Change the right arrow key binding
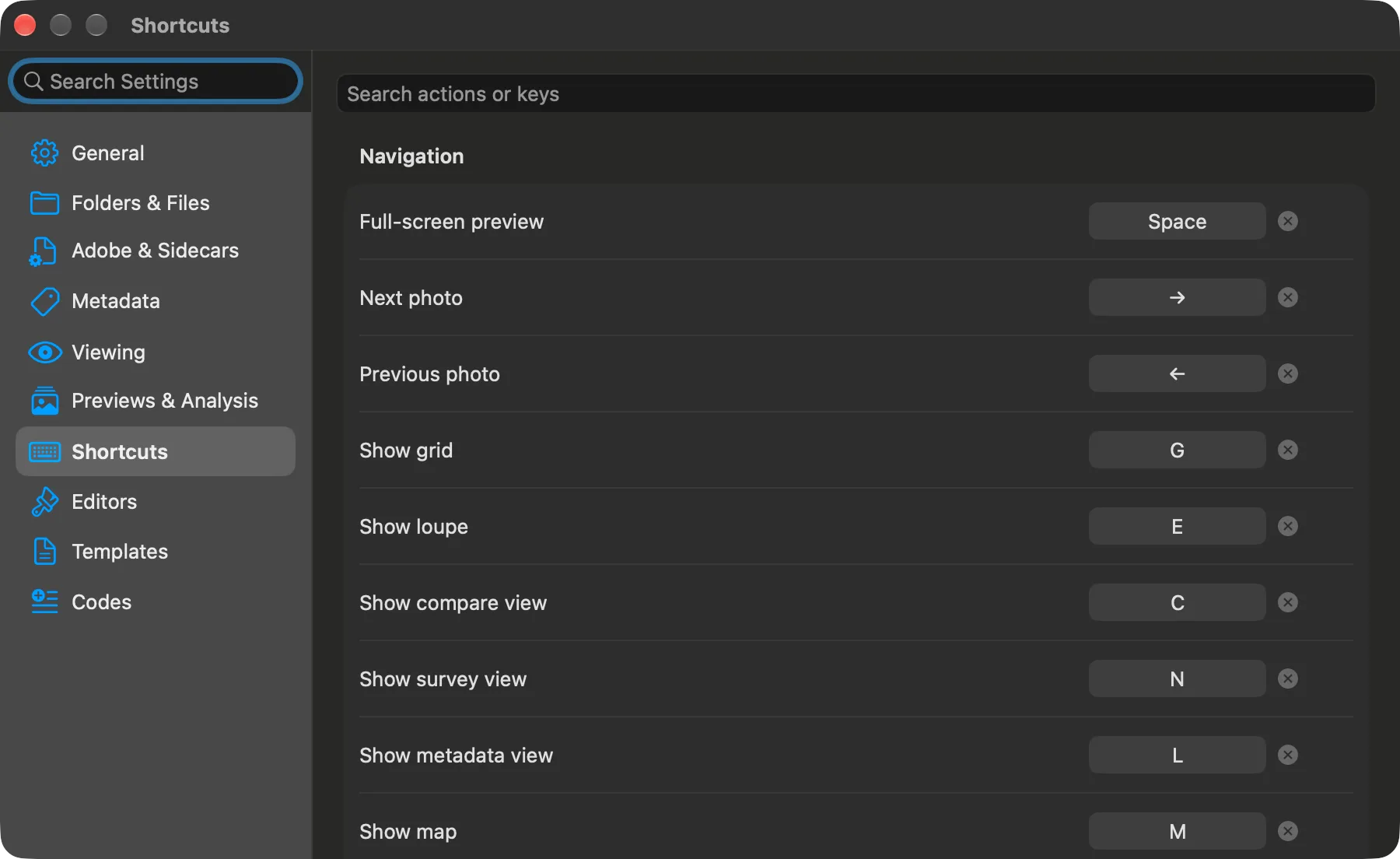The image size is (1400, 859). (1177, 298)
